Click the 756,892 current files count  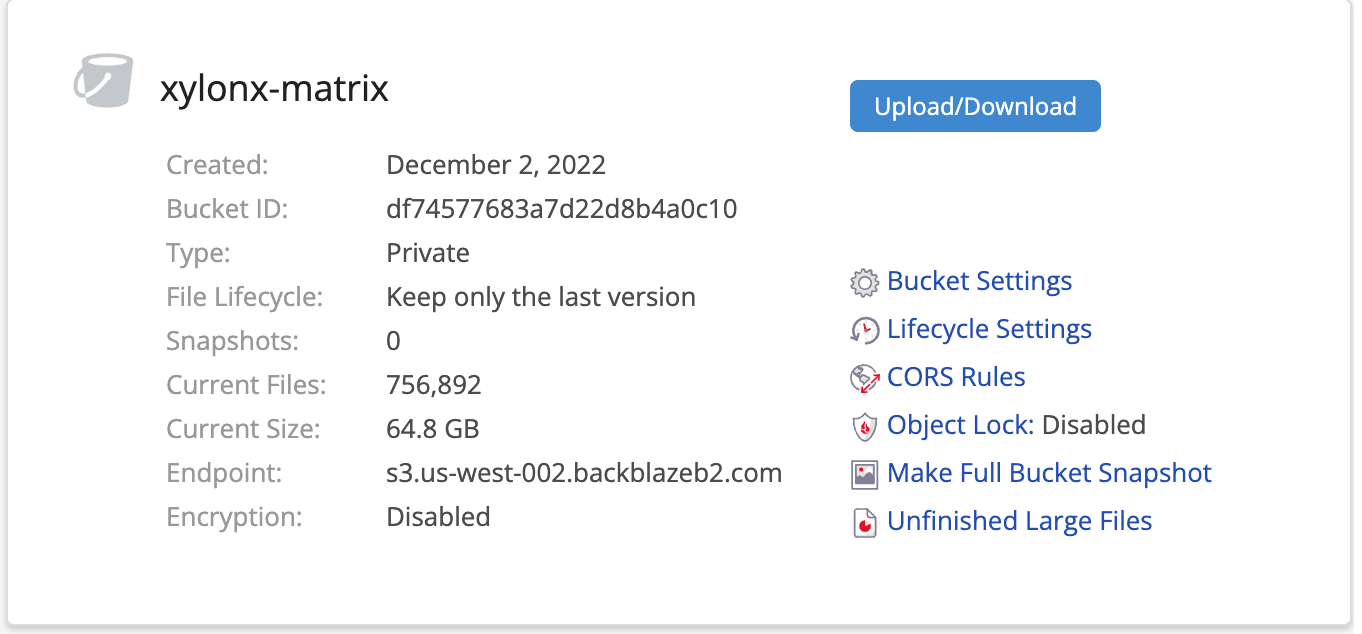click(434, 385)
